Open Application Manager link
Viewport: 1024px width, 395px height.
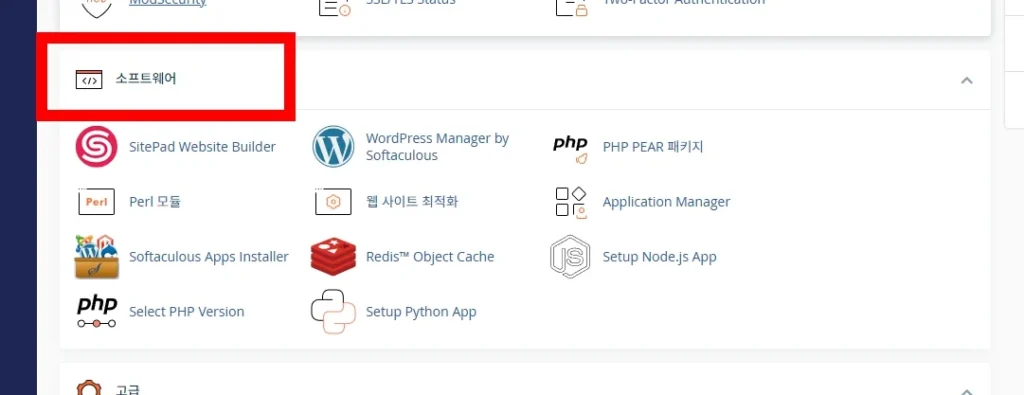tap(666, 202)
